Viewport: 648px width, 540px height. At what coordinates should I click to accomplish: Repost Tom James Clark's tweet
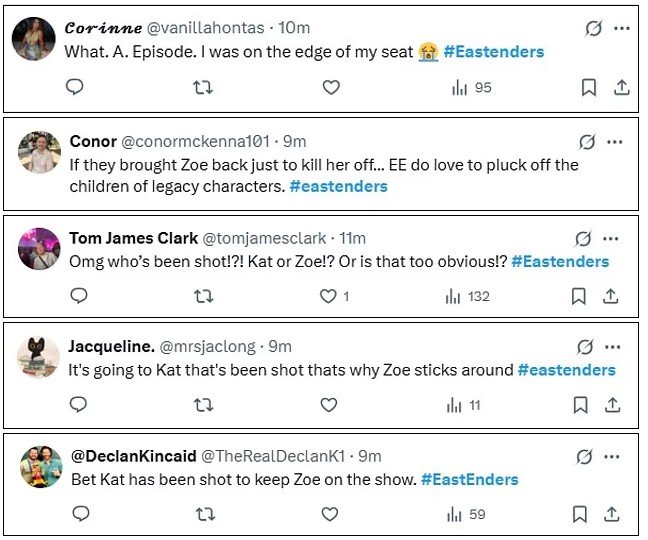pyautogui.click(x=203, y=296)
